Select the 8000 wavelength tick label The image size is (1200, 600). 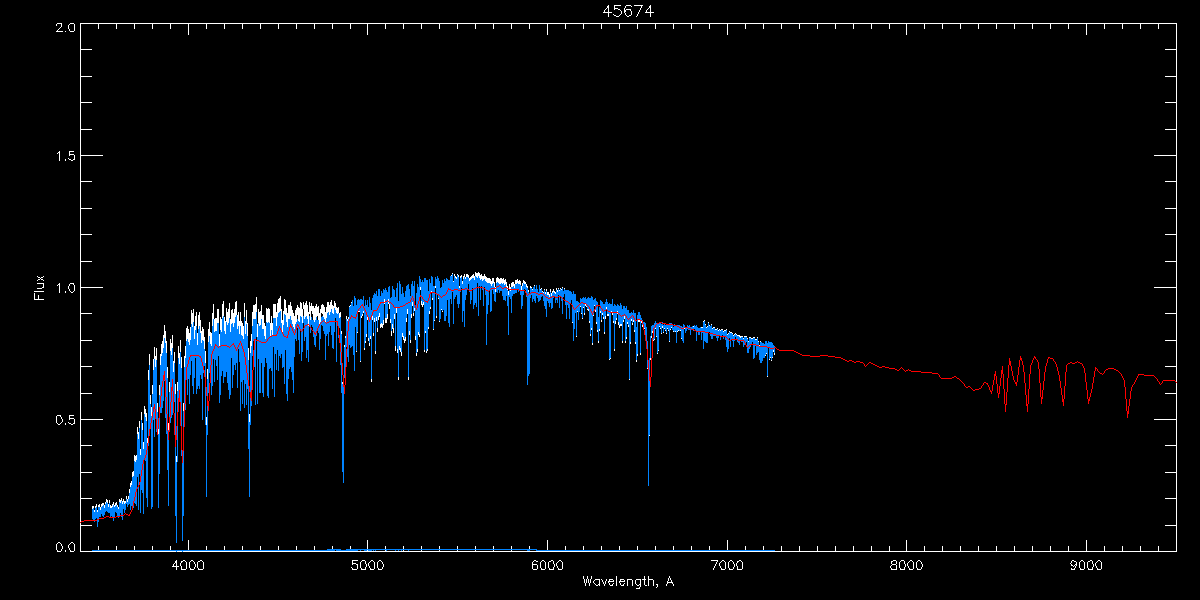click(x=907, y=564)
